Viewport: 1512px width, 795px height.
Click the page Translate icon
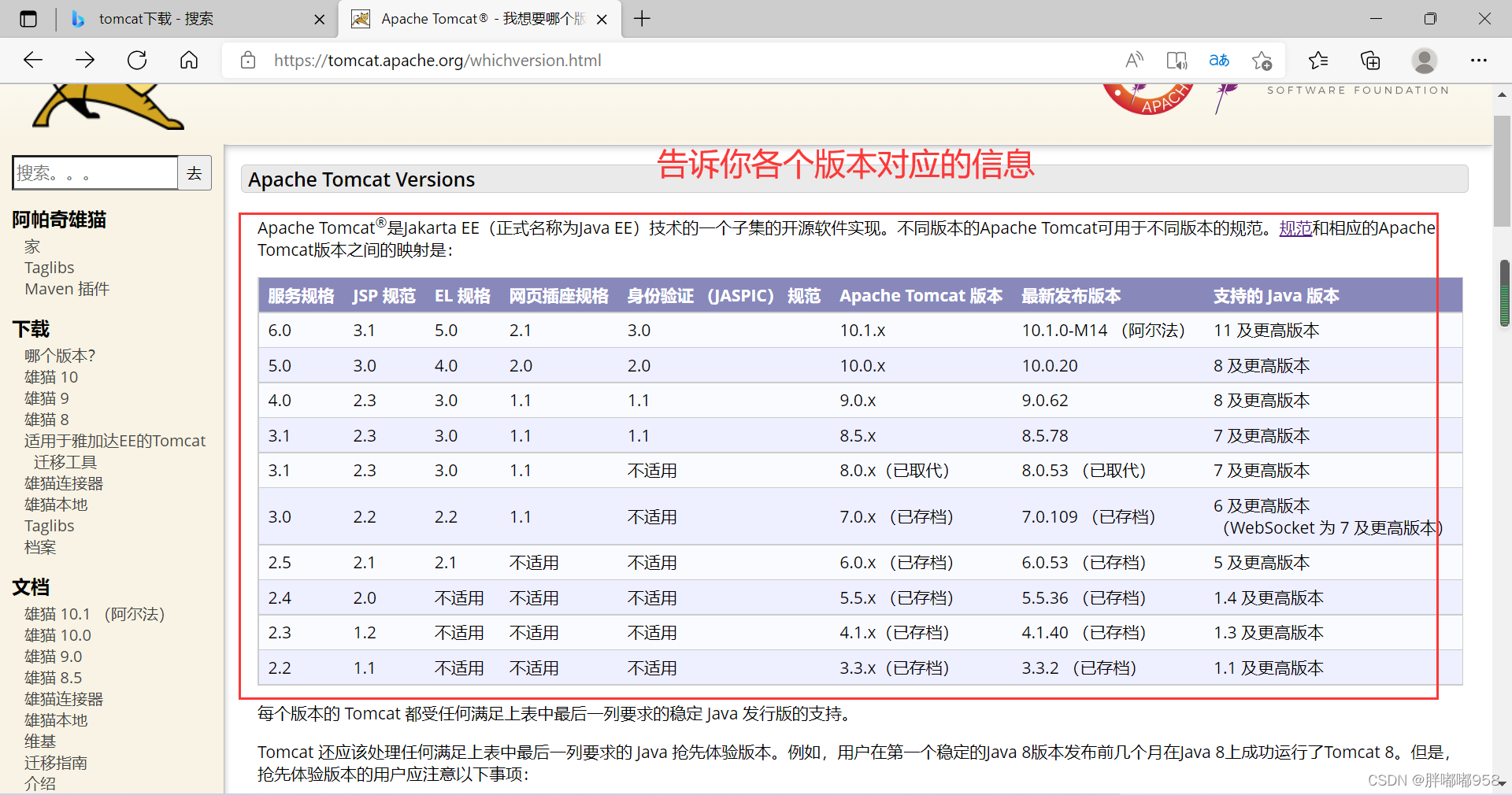click(1219, 60)
